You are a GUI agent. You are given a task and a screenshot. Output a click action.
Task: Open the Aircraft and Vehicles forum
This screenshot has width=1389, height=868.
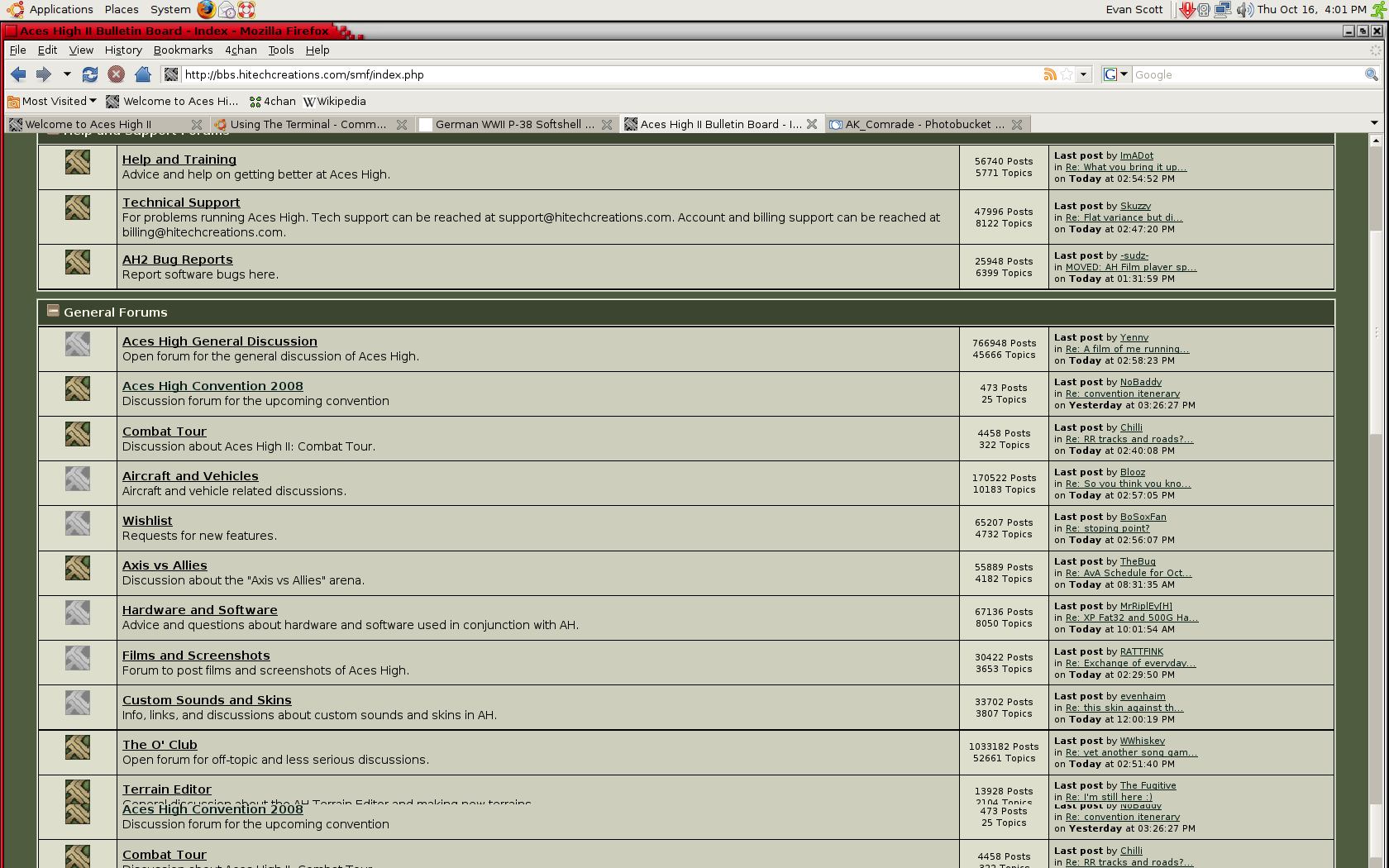coord(190,476)
